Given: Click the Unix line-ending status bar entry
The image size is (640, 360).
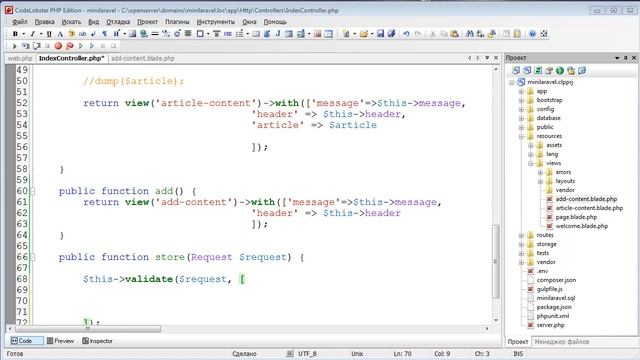Looking at the screenshot, I should pos(357,353).
